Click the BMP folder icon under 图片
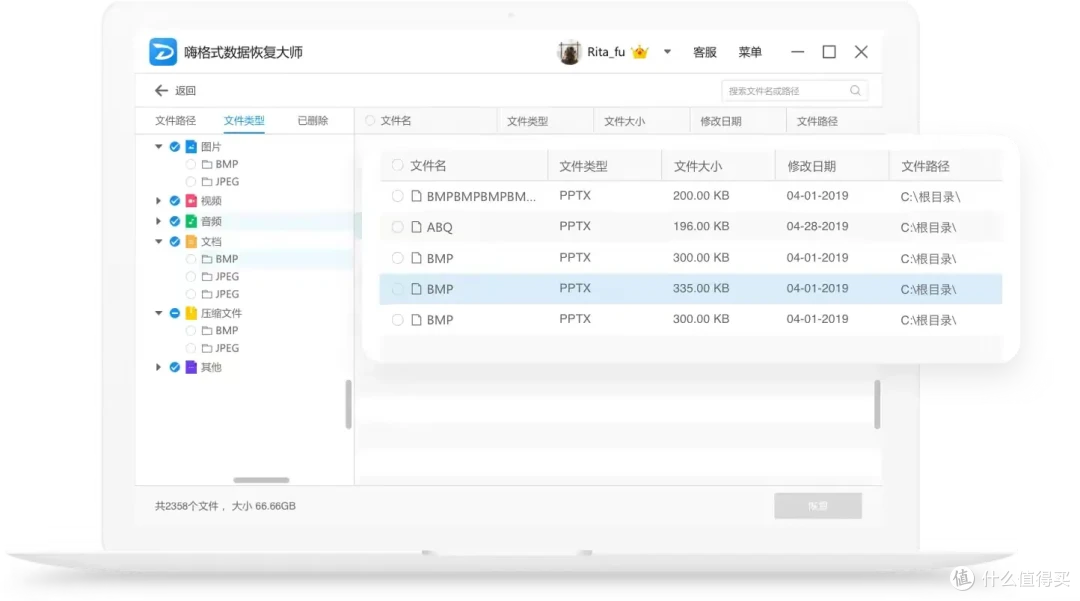 pyautogui.click(x=207, y=165)
